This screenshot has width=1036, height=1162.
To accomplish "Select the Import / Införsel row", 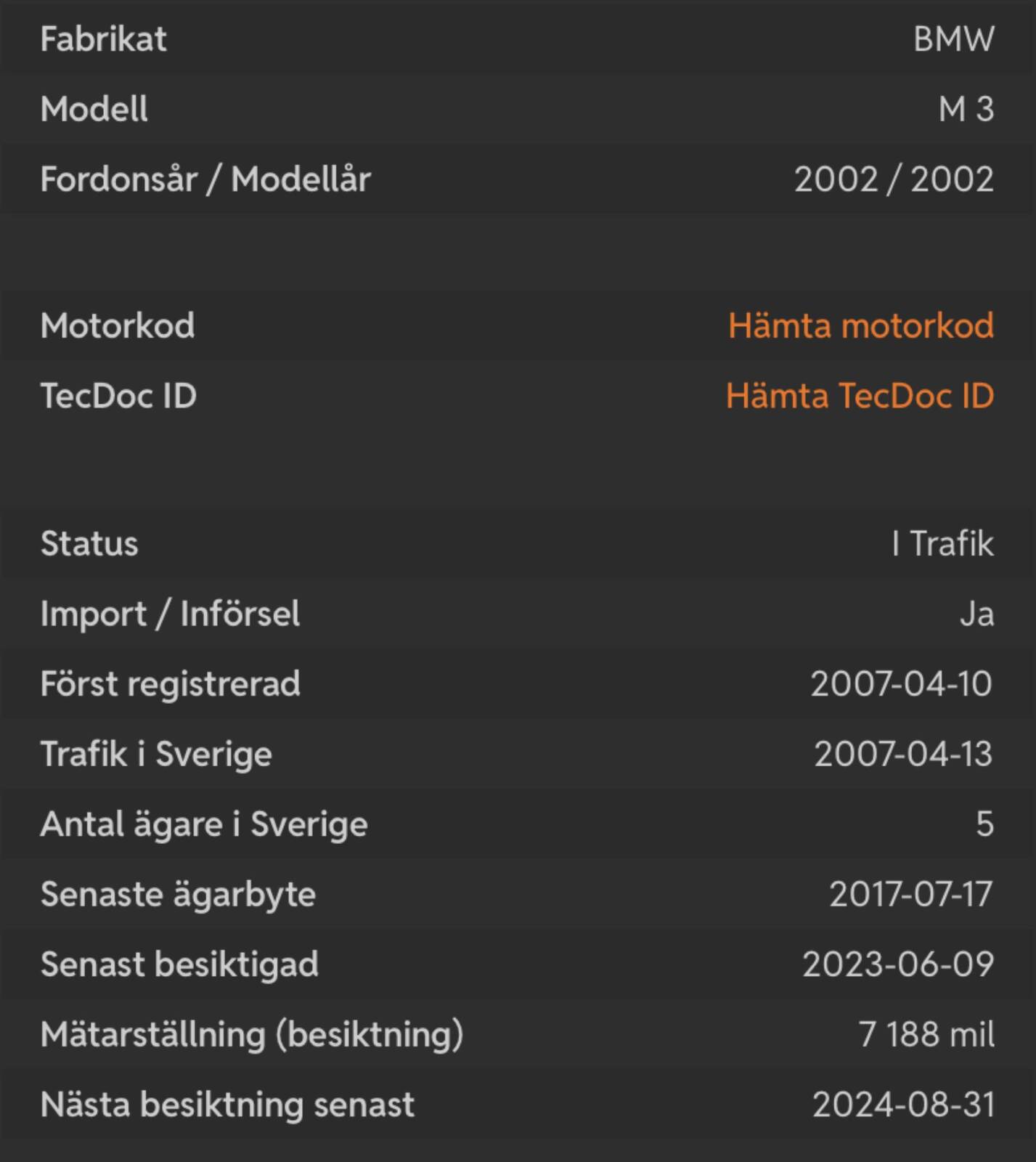I will click(x=518, y=614).
